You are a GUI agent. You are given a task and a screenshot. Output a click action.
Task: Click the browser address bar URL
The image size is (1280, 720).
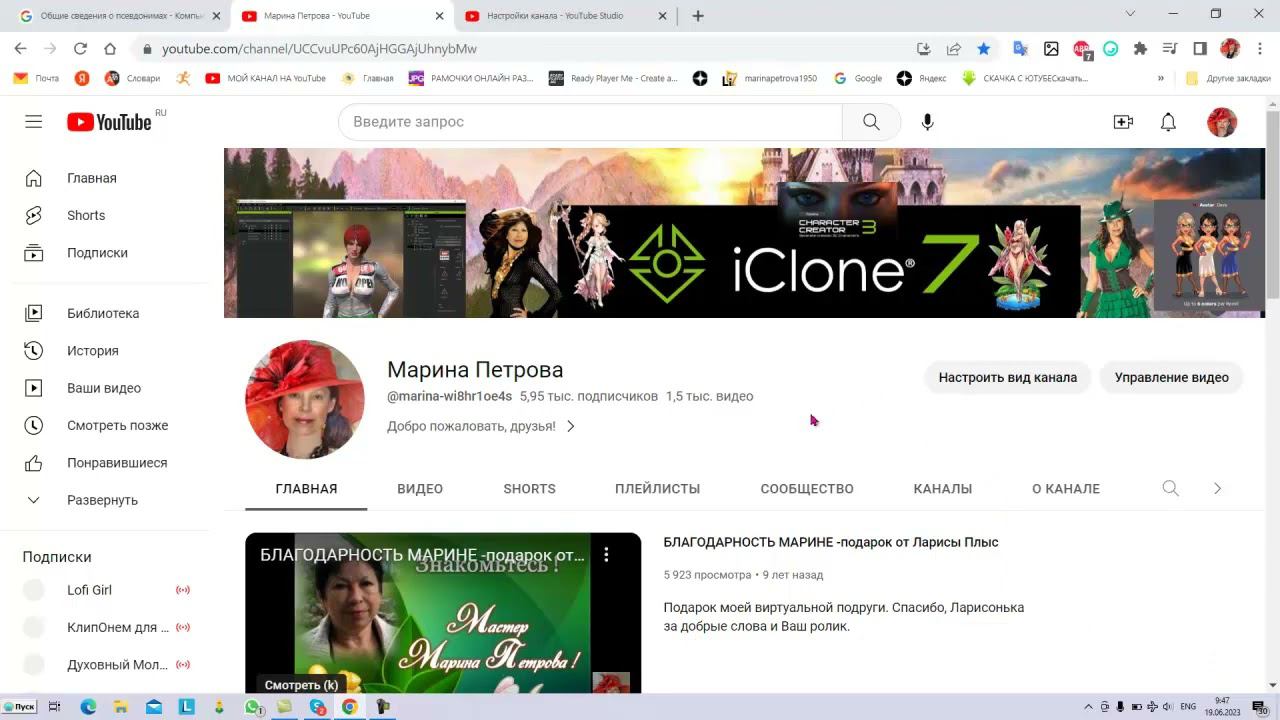319,48
